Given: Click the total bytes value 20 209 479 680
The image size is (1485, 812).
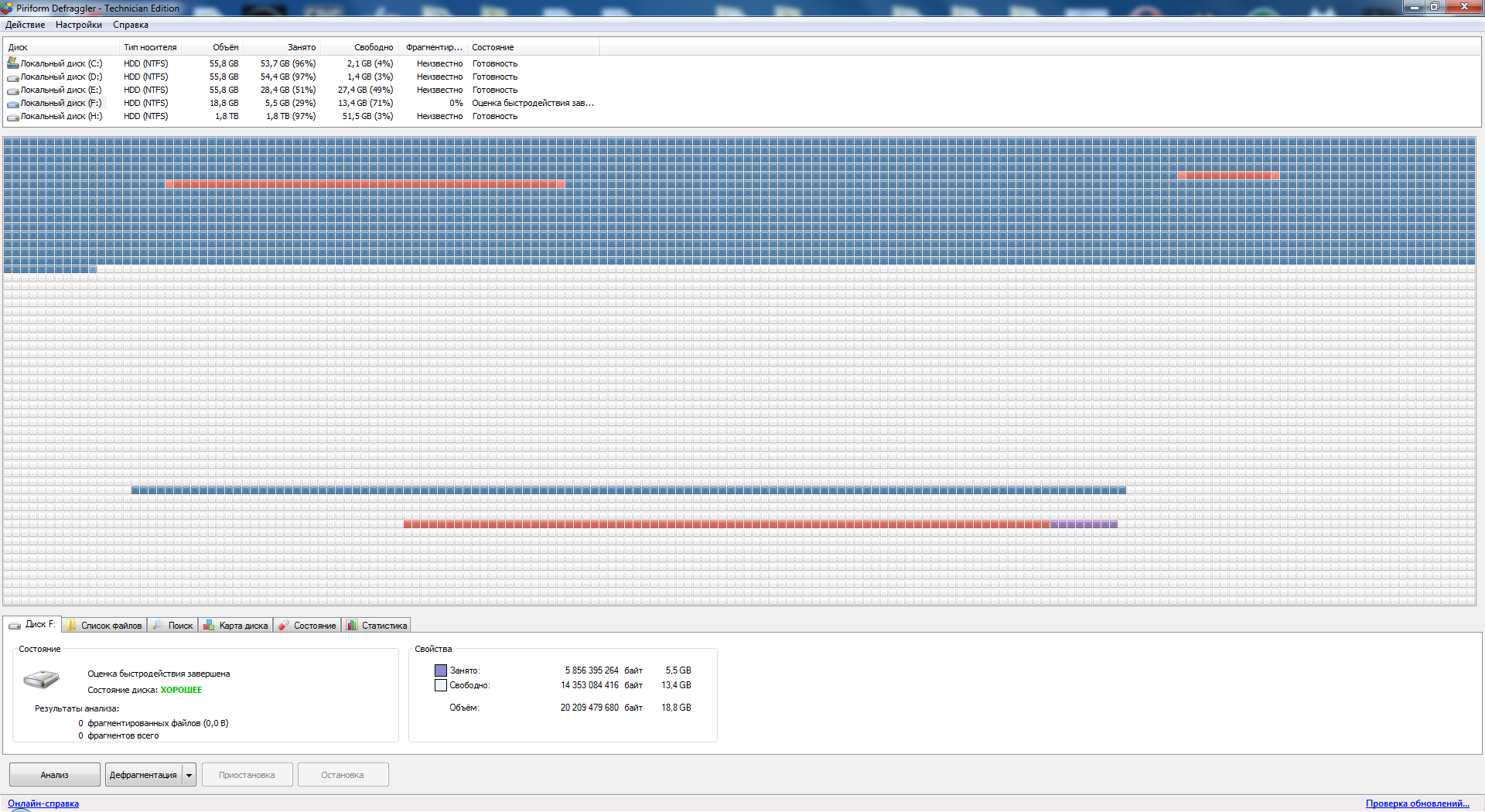Looking at the screenshot, I should point(589,708).
